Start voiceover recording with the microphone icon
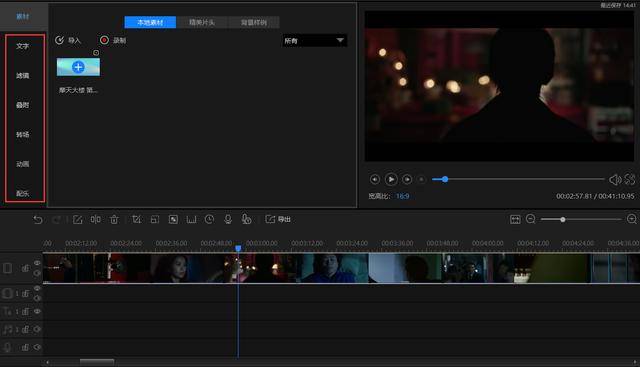The image size is (640, 367). (x=228, y=220)
